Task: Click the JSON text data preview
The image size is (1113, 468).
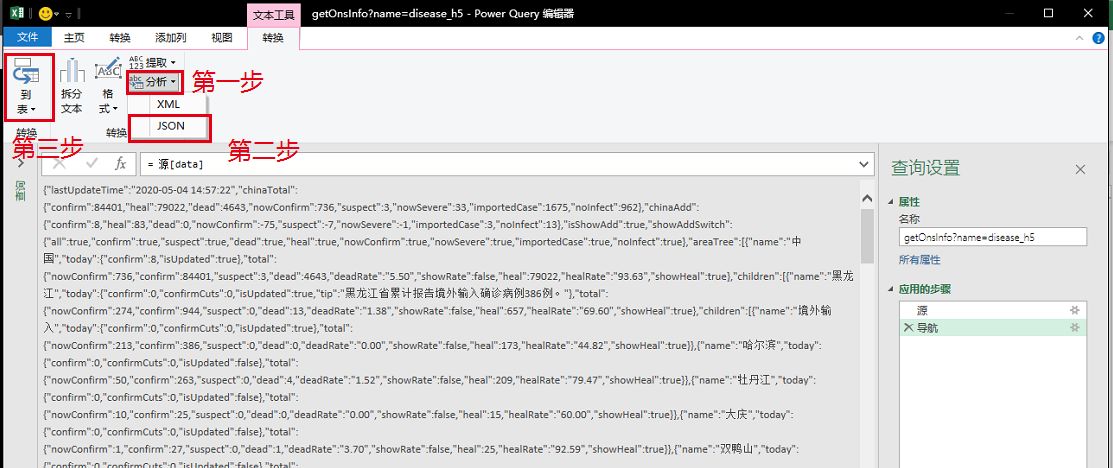Action: pyautogui.click(x=449, y=327)
